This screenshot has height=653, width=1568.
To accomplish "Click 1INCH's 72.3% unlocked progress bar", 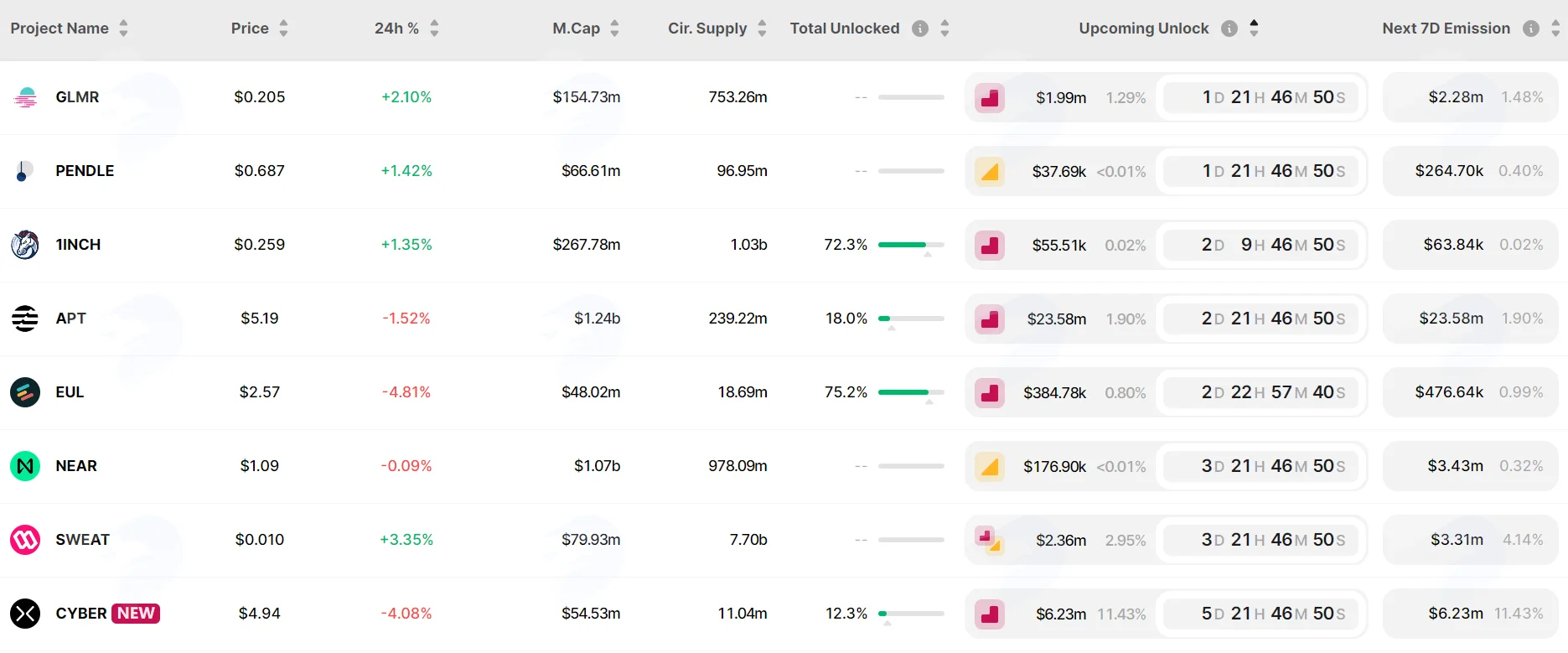I will 911,245.
